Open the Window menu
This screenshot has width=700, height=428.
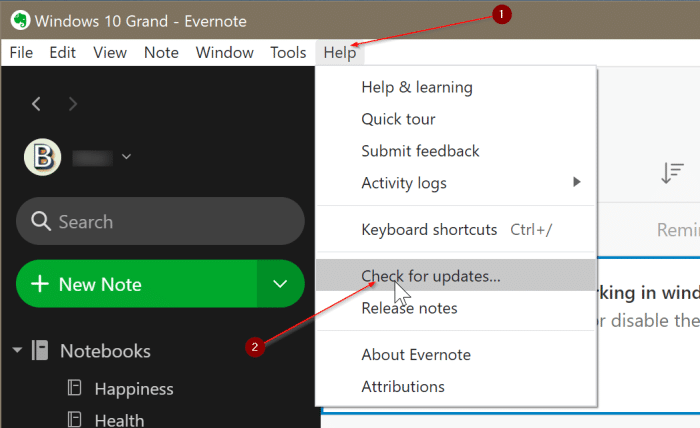point(225,53)
